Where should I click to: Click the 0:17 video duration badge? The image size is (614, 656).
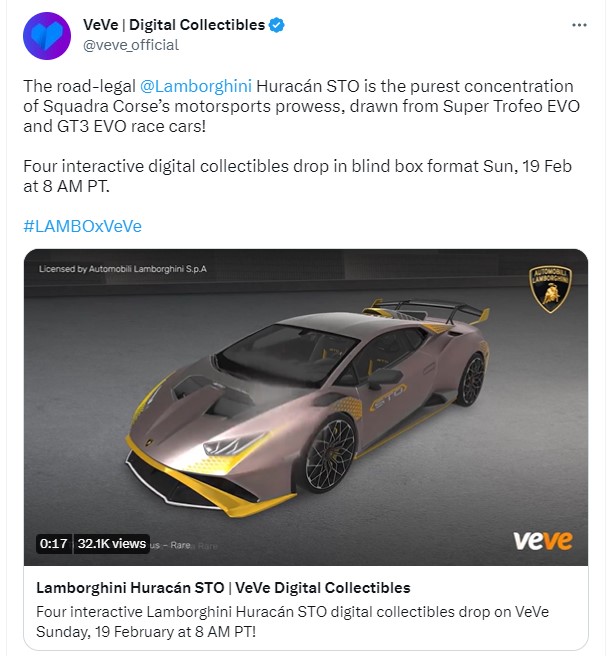pyautogui.click(x=54, y=543)
